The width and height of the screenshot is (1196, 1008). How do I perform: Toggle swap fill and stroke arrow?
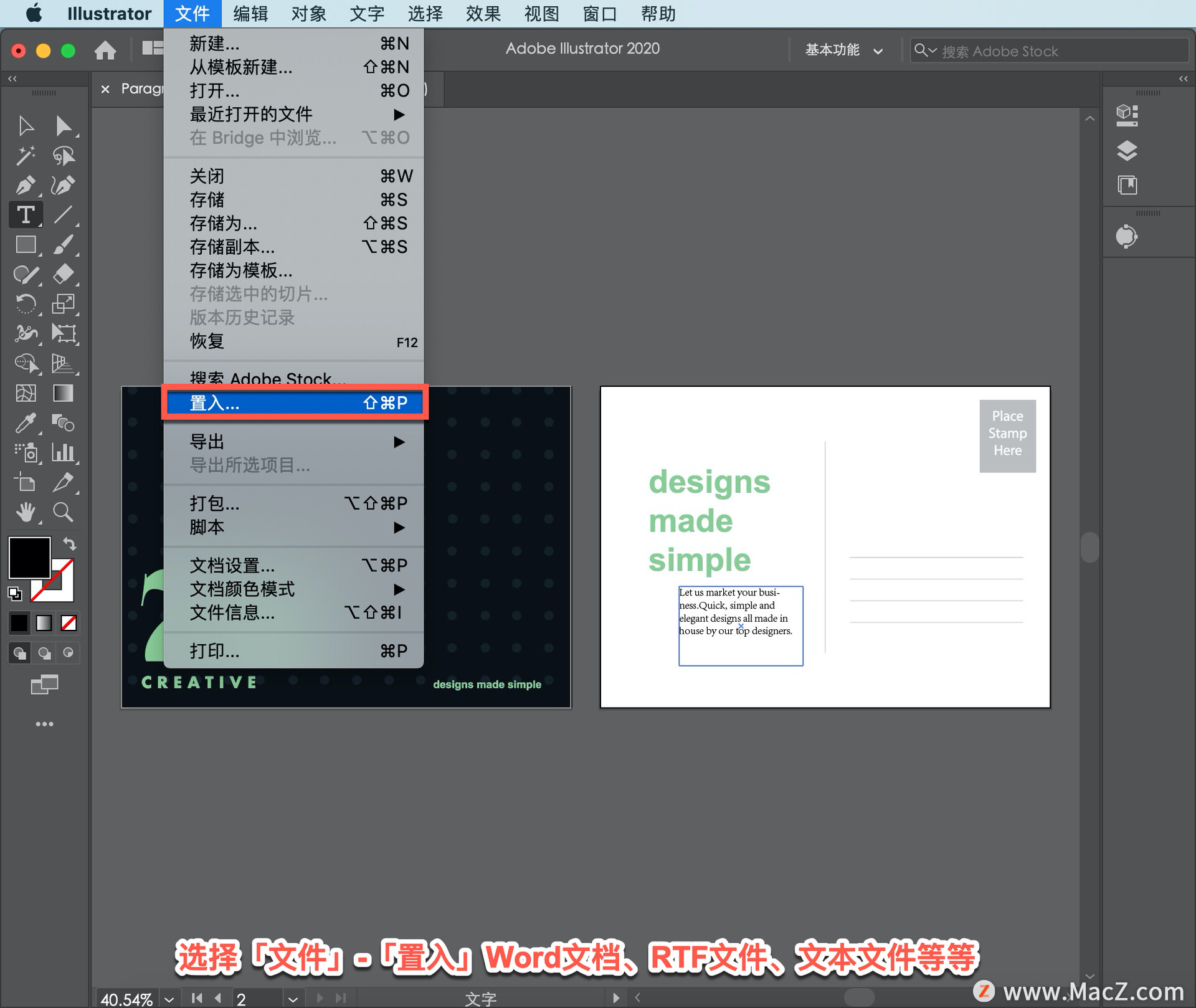coord(70,544)
